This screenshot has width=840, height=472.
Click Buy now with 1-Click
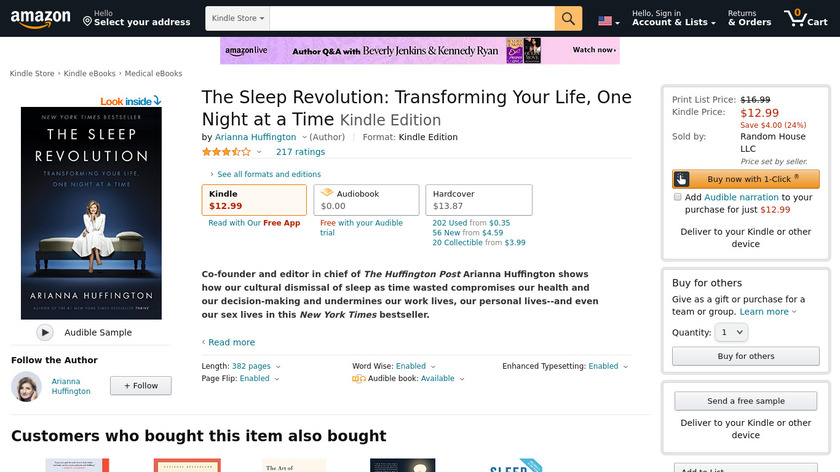pos(746,179)
